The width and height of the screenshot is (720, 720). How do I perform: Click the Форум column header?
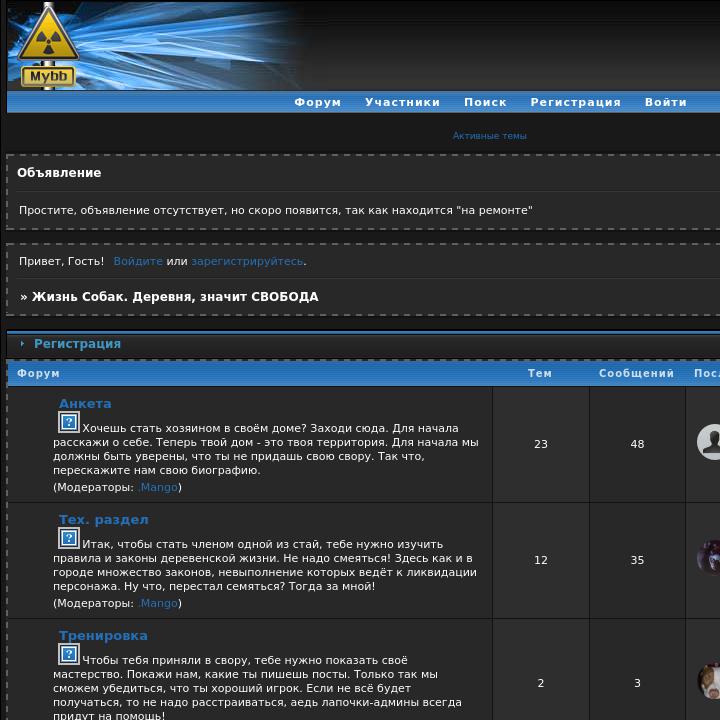tap(38, 373)
